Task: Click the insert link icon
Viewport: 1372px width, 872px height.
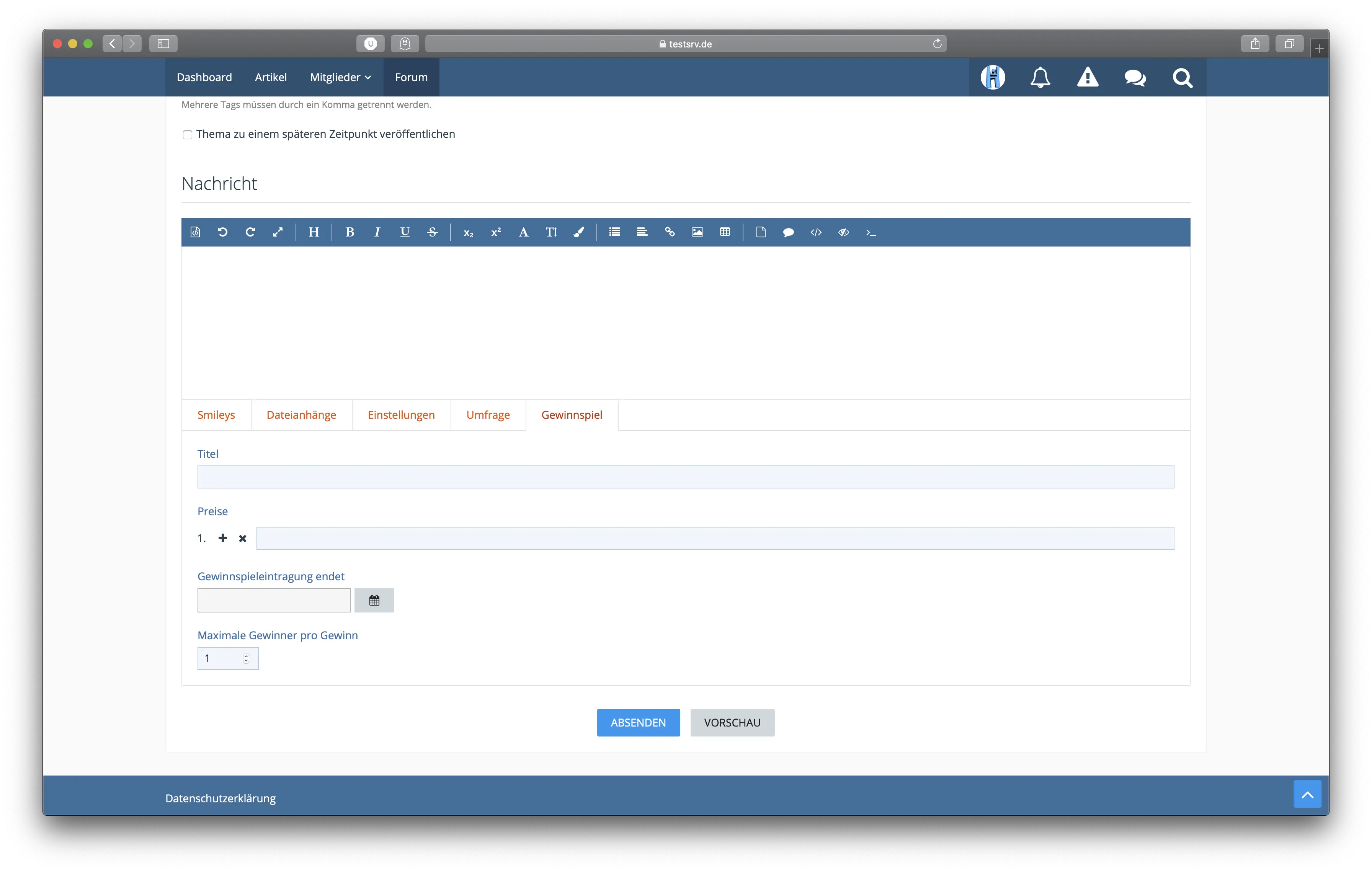Action: pos(670,232)
